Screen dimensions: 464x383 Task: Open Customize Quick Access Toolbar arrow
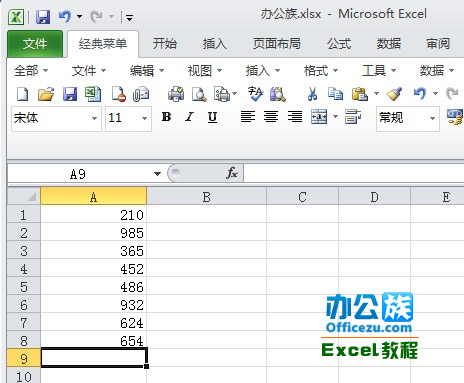pos(129,17)
